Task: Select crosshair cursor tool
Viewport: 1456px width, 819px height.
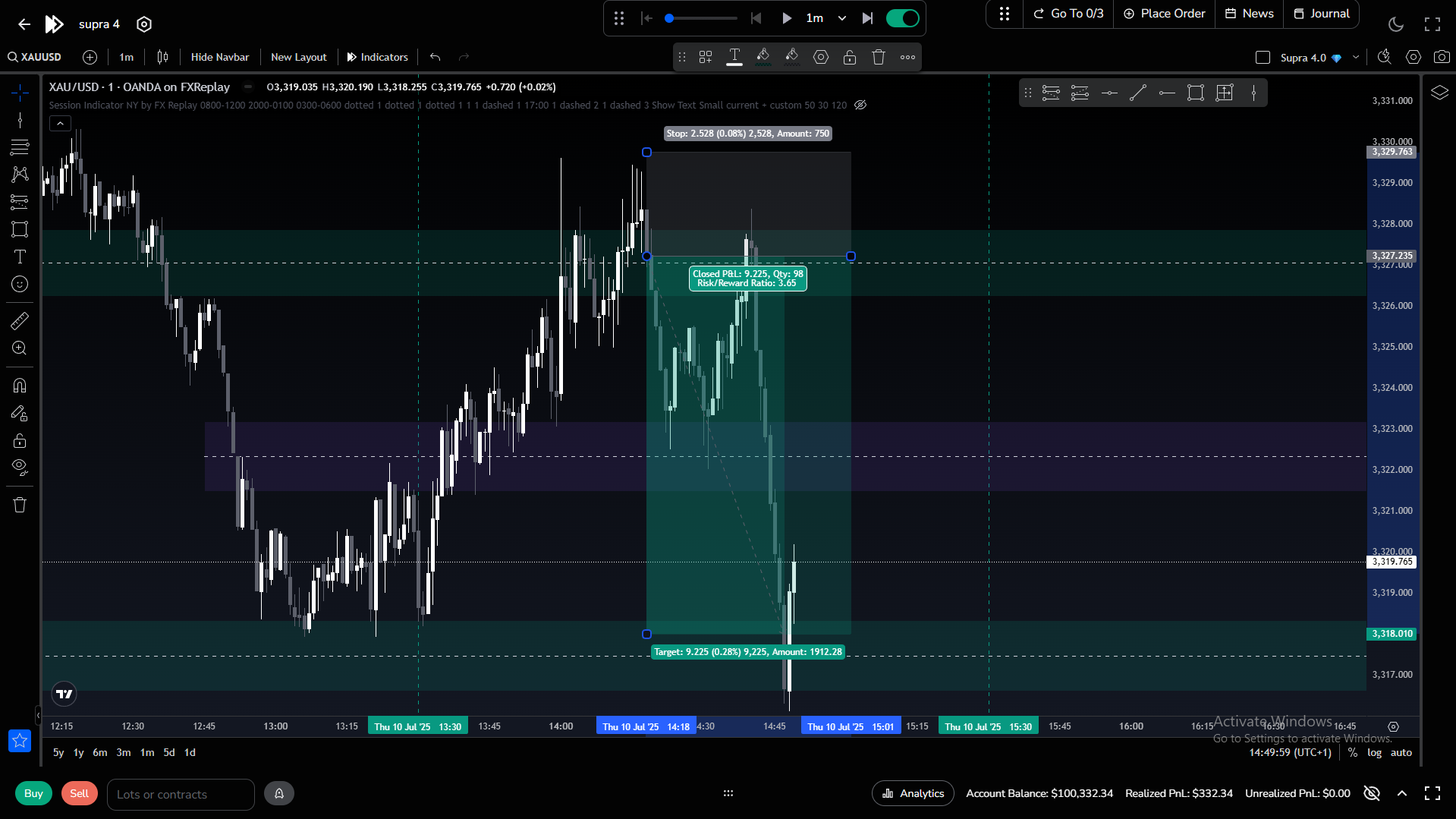Action: (x=20, y=93)
